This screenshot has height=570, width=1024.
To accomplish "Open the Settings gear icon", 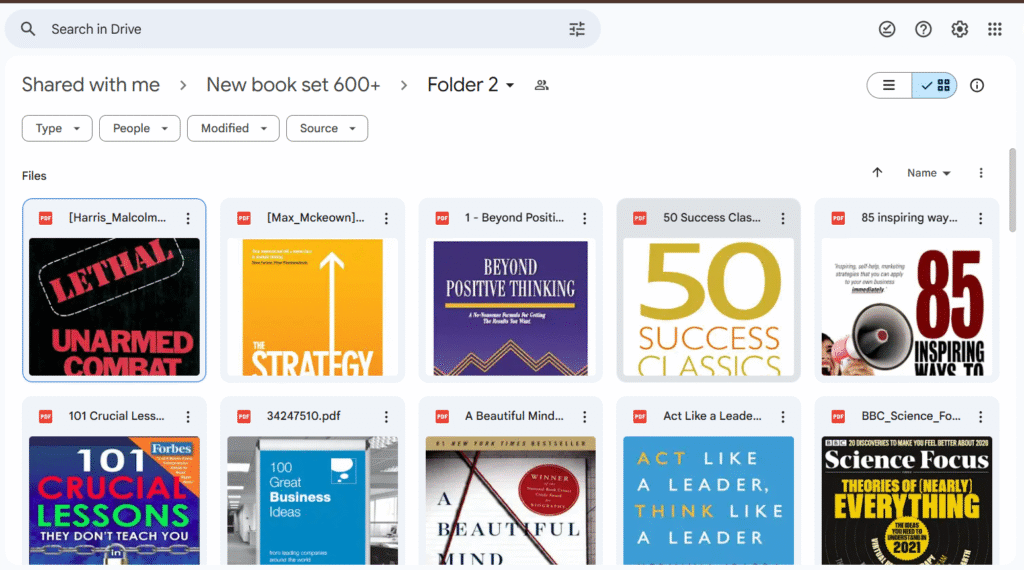I will (x=959, y=29).
